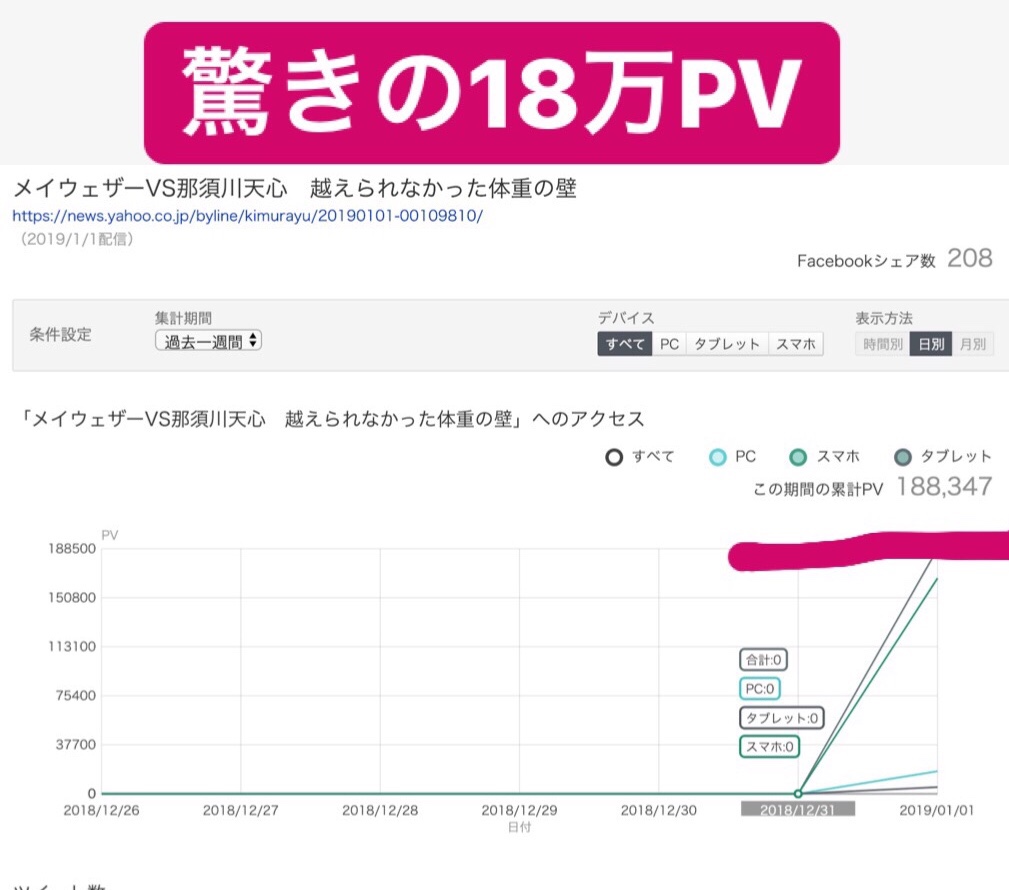
Task: Click the この期間の累計PV label
Action: point(818,490)
